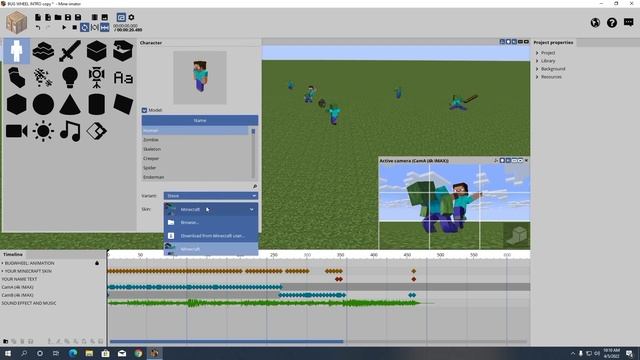Select the Particle spawner icon

43,78
